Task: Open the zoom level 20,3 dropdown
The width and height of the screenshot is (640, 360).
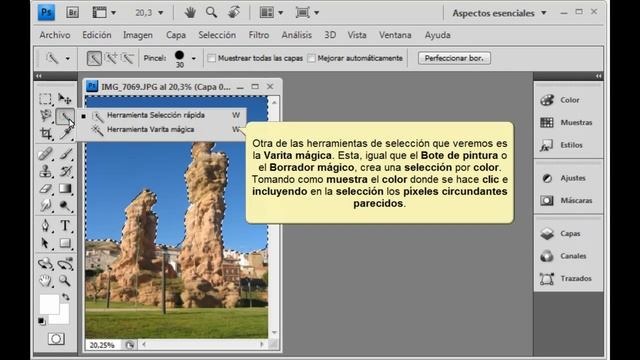Action: click(160, 13)
